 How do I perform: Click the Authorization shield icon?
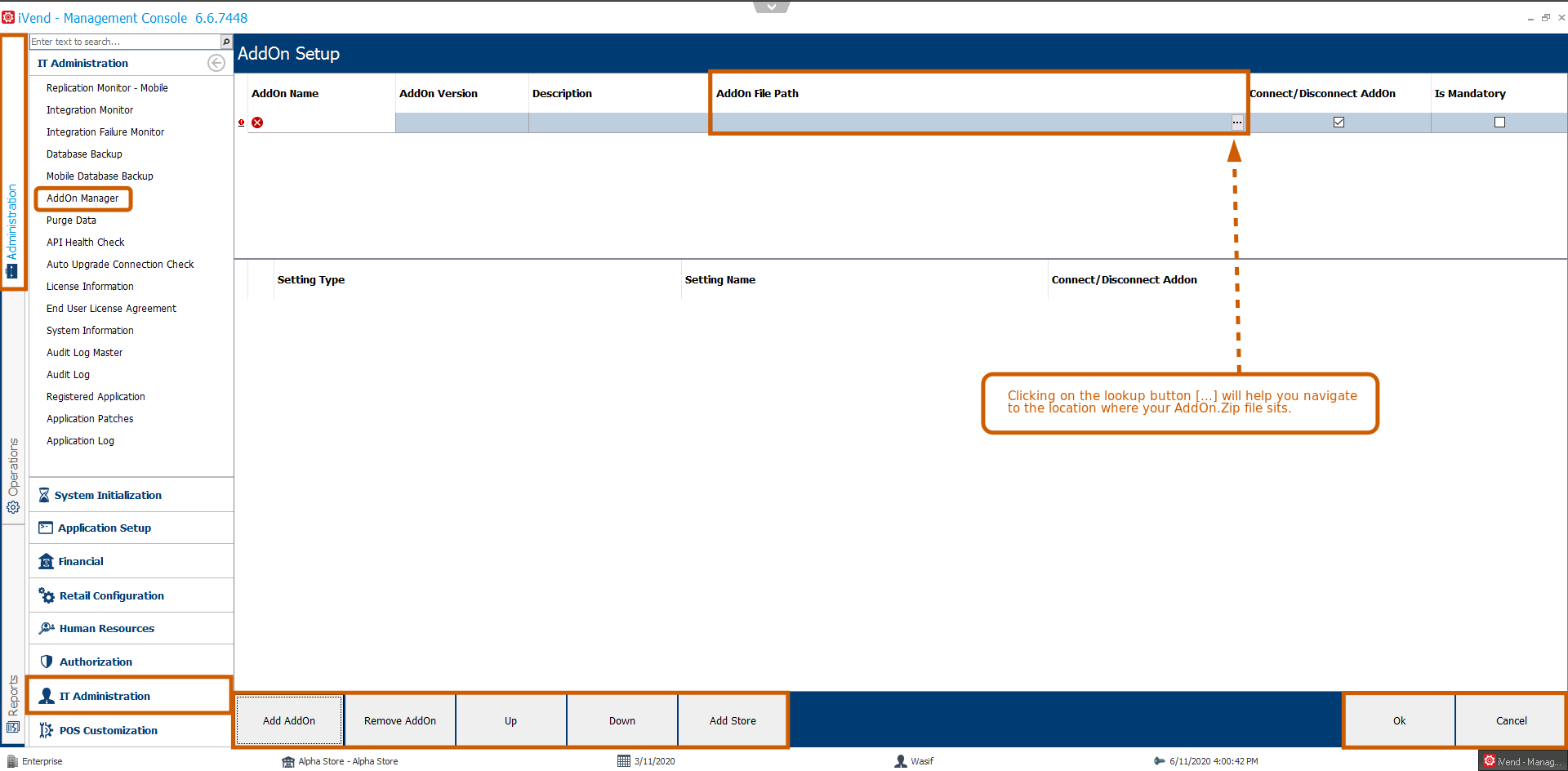click(x=47, y=662)
